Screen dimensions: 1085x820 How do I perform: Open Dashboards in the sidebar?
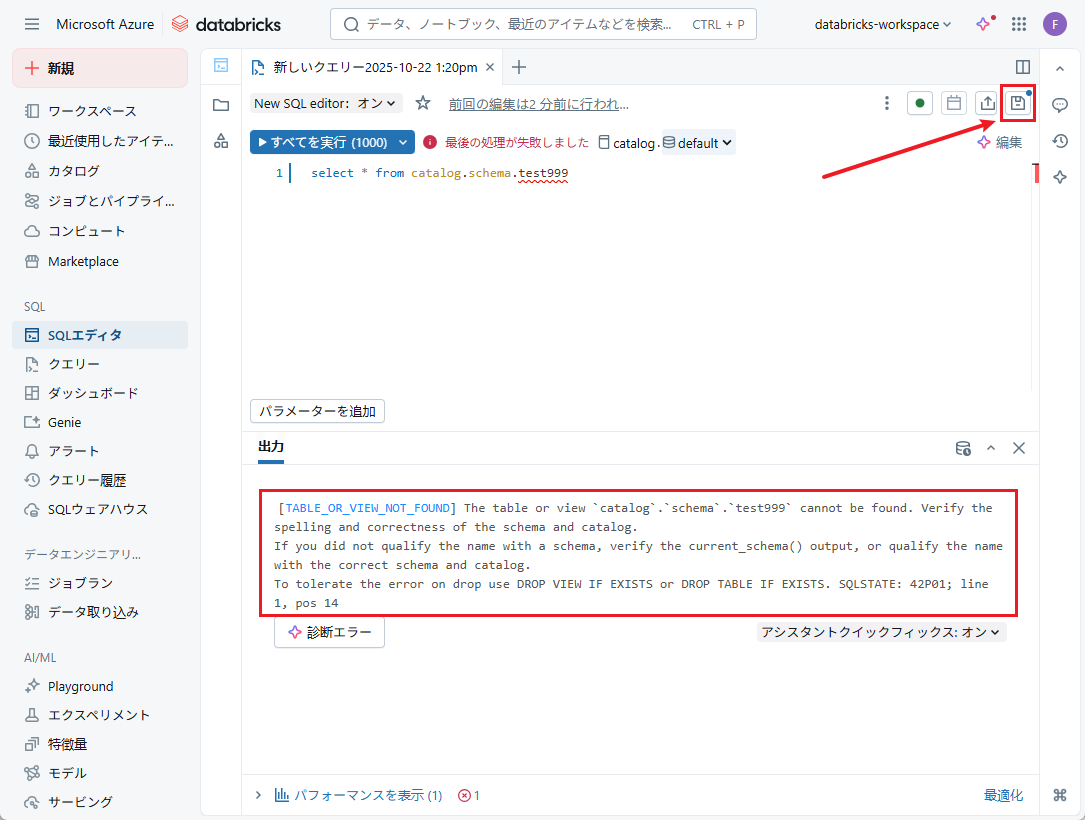point(93,393)
